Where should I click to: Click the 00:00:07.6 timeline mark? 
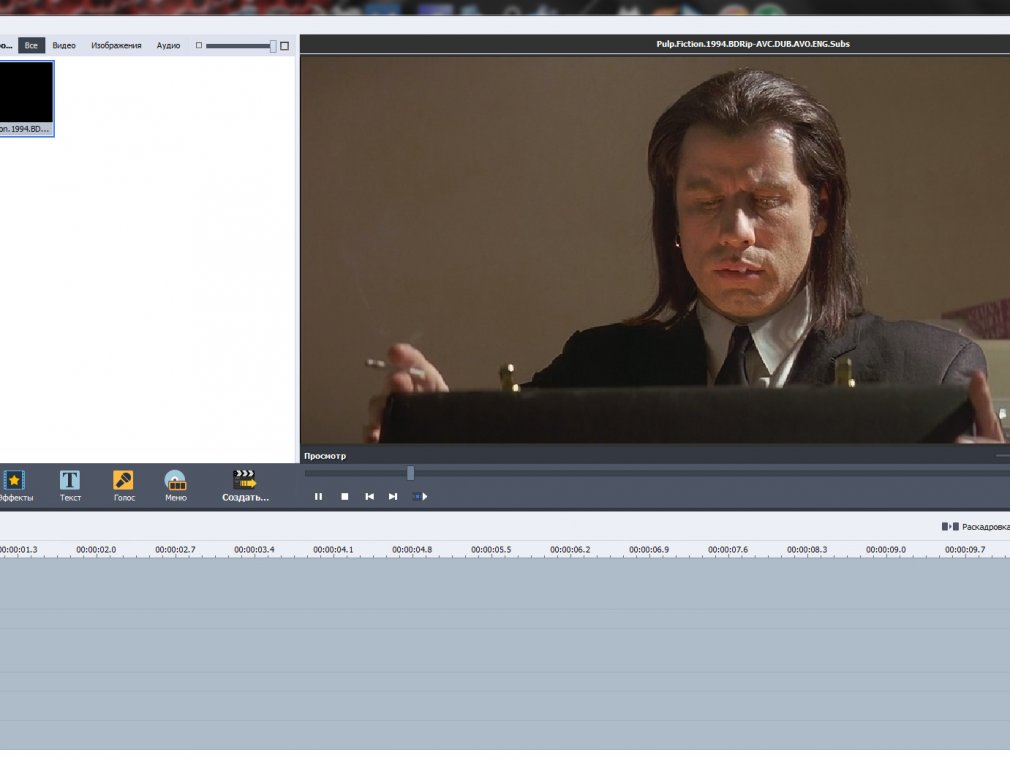[x=728, y=550]
